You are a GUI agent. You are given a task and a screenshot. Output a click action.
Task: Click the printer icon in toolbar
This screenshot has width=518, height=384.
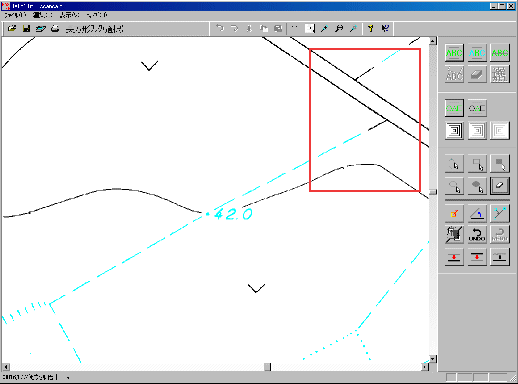click(x=55, y=29)
